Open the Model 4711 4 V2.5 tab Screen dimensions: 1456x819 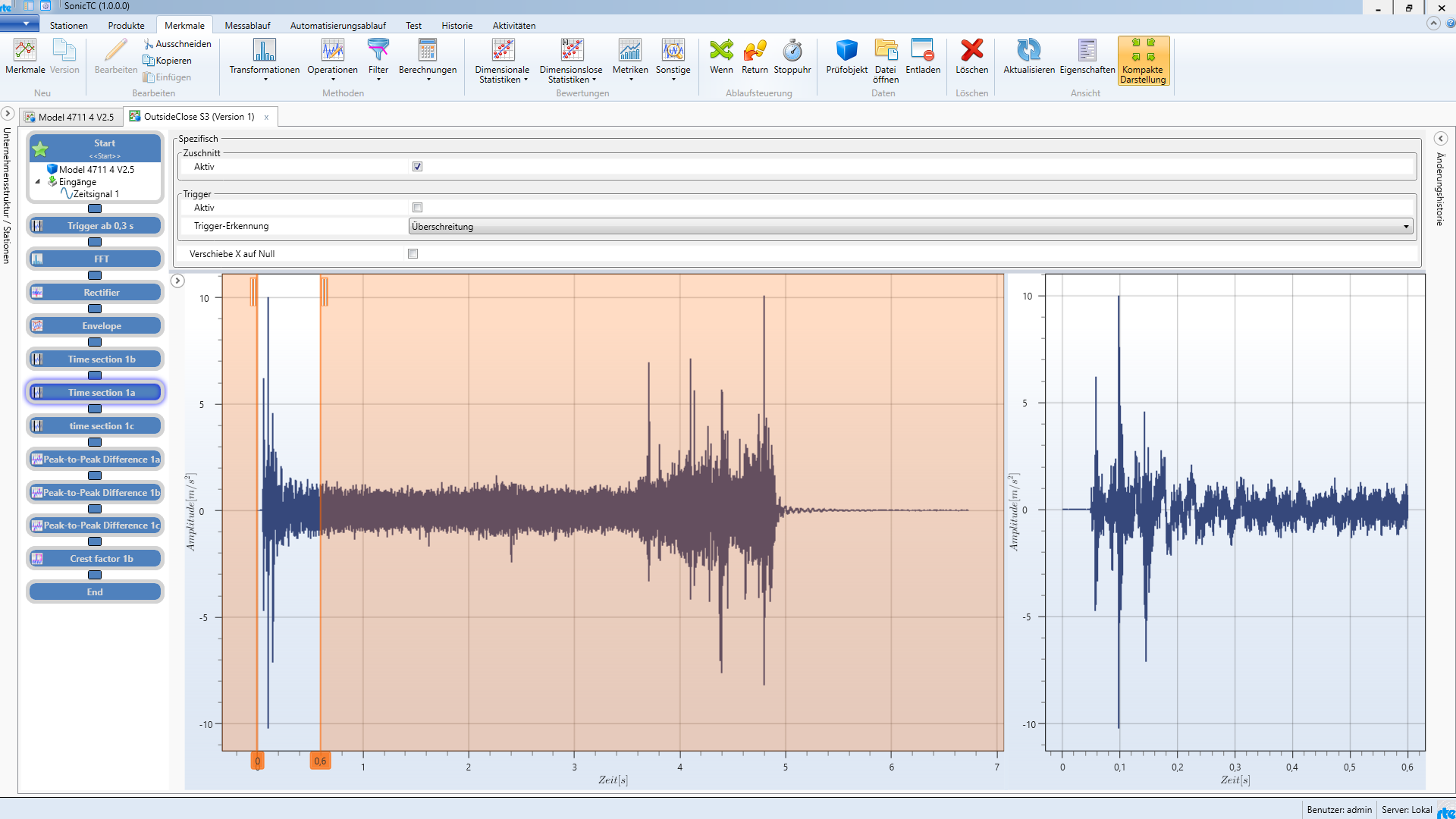pos(71,116)
